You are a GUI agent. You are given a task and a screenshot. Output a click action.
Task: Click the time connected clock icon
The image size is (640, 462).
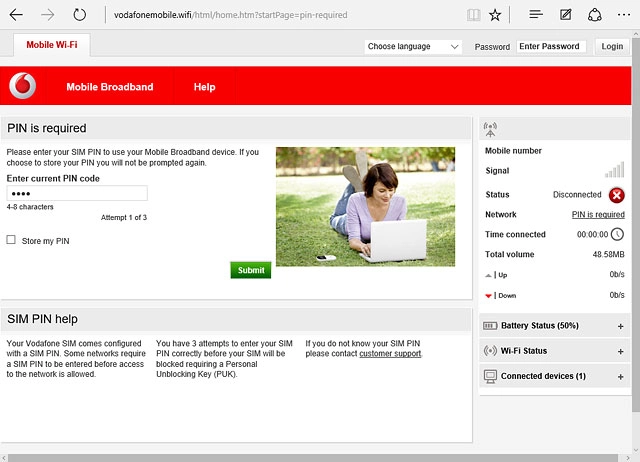click(x=617, y=234)
